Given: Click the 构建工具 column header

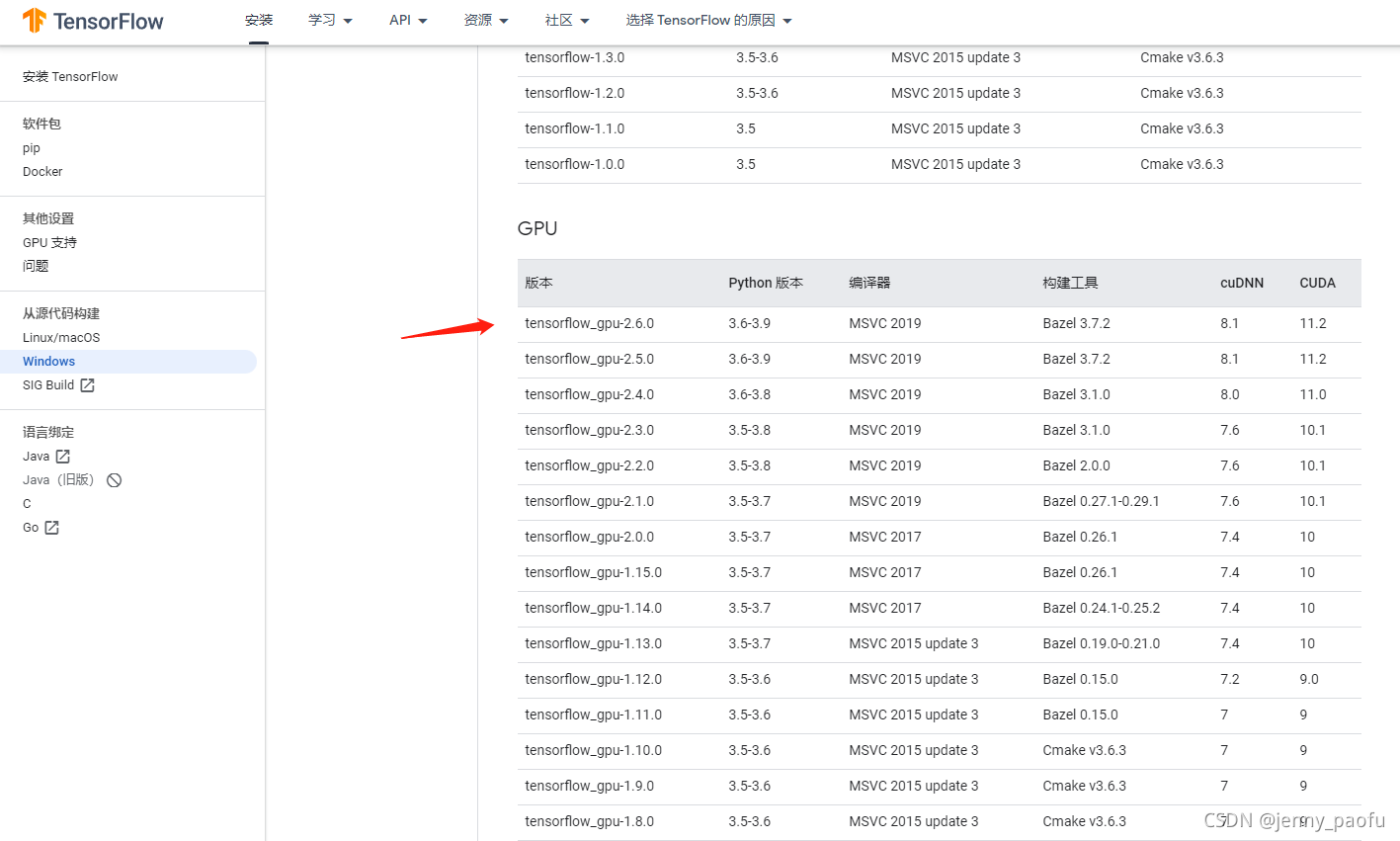Looking at the screenshot, I should [x=1070, y=283].
